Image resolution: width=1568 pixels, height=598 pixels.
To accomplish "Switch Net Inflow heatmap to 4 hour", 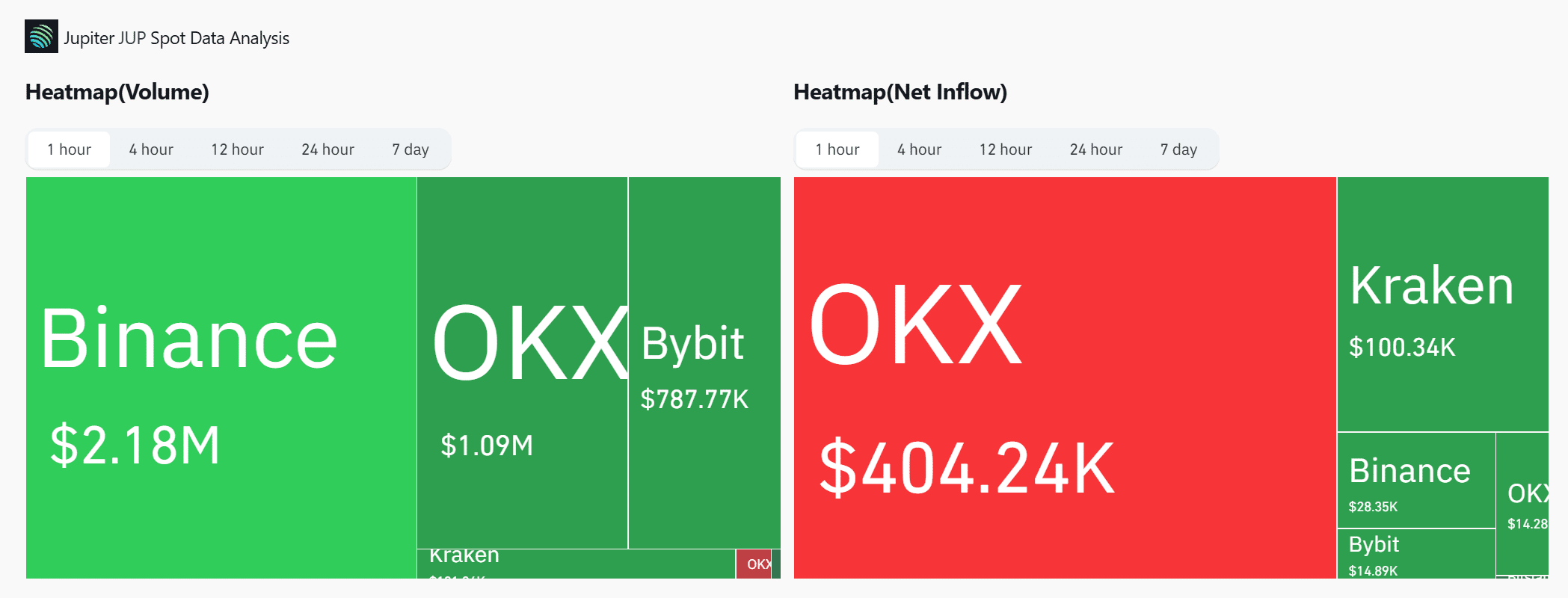I will point(920,149).
